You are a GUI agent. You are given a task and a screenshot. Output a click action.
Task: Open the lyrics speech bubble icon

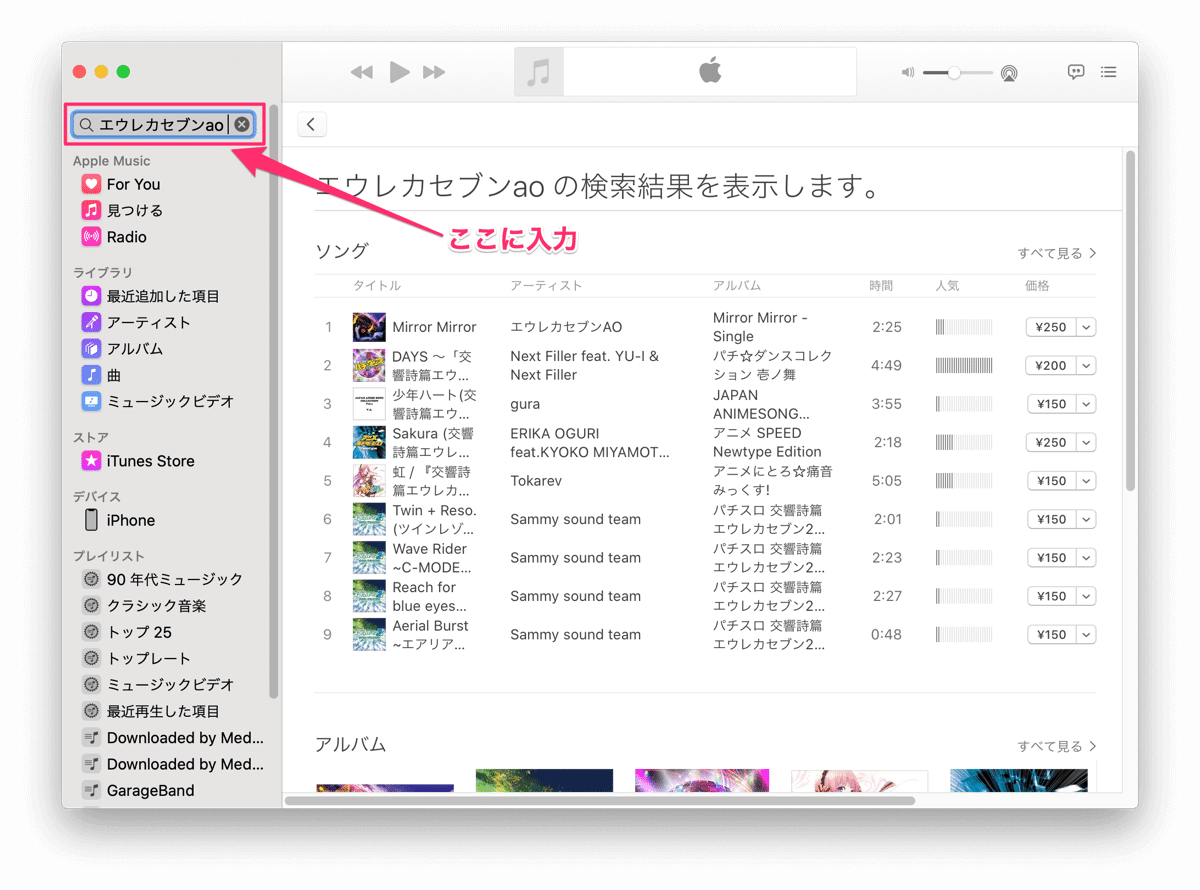(x=1076, y=72)
